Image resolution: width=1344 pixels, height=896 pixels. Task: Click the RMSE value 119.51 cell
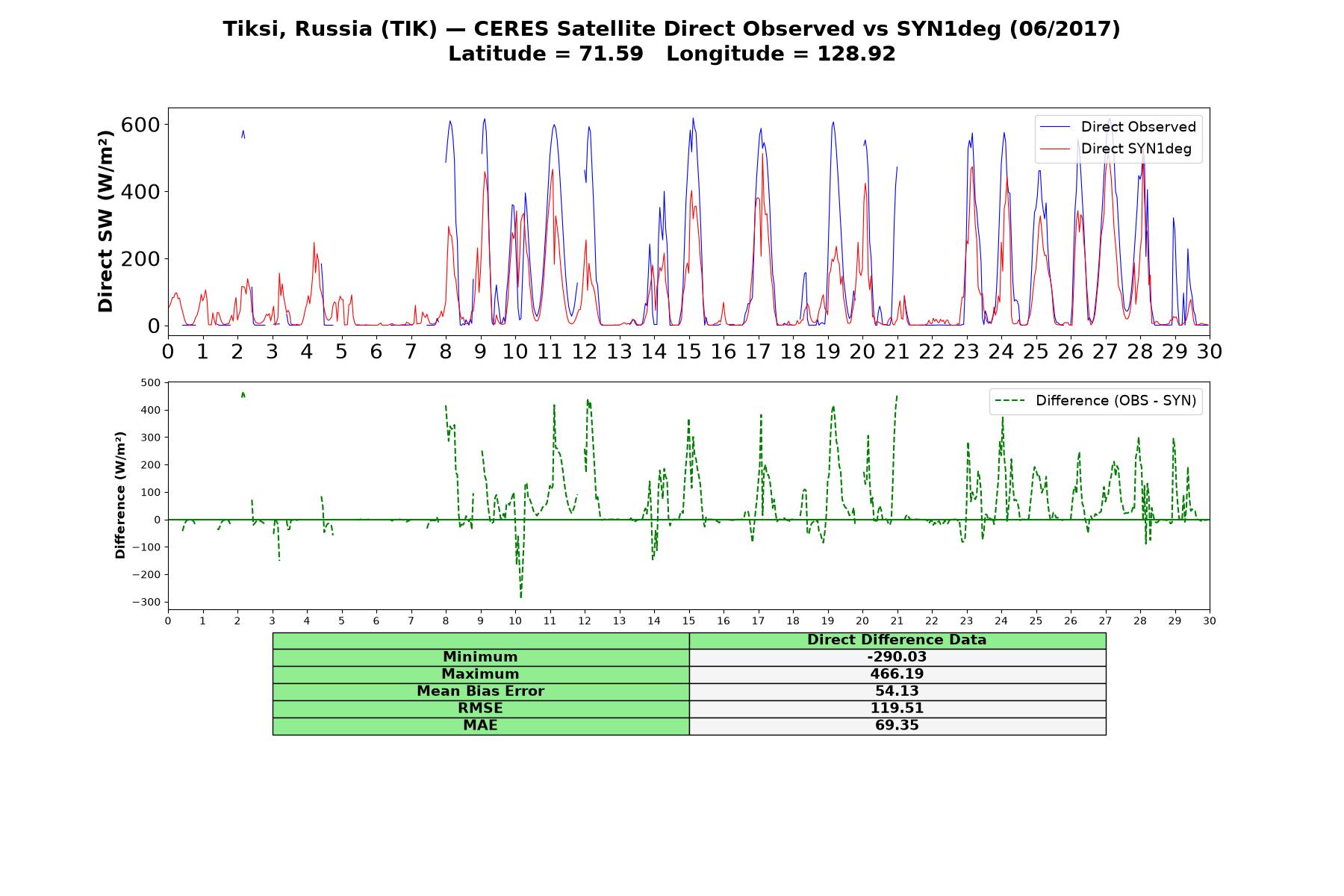click(x=897, y=709)
